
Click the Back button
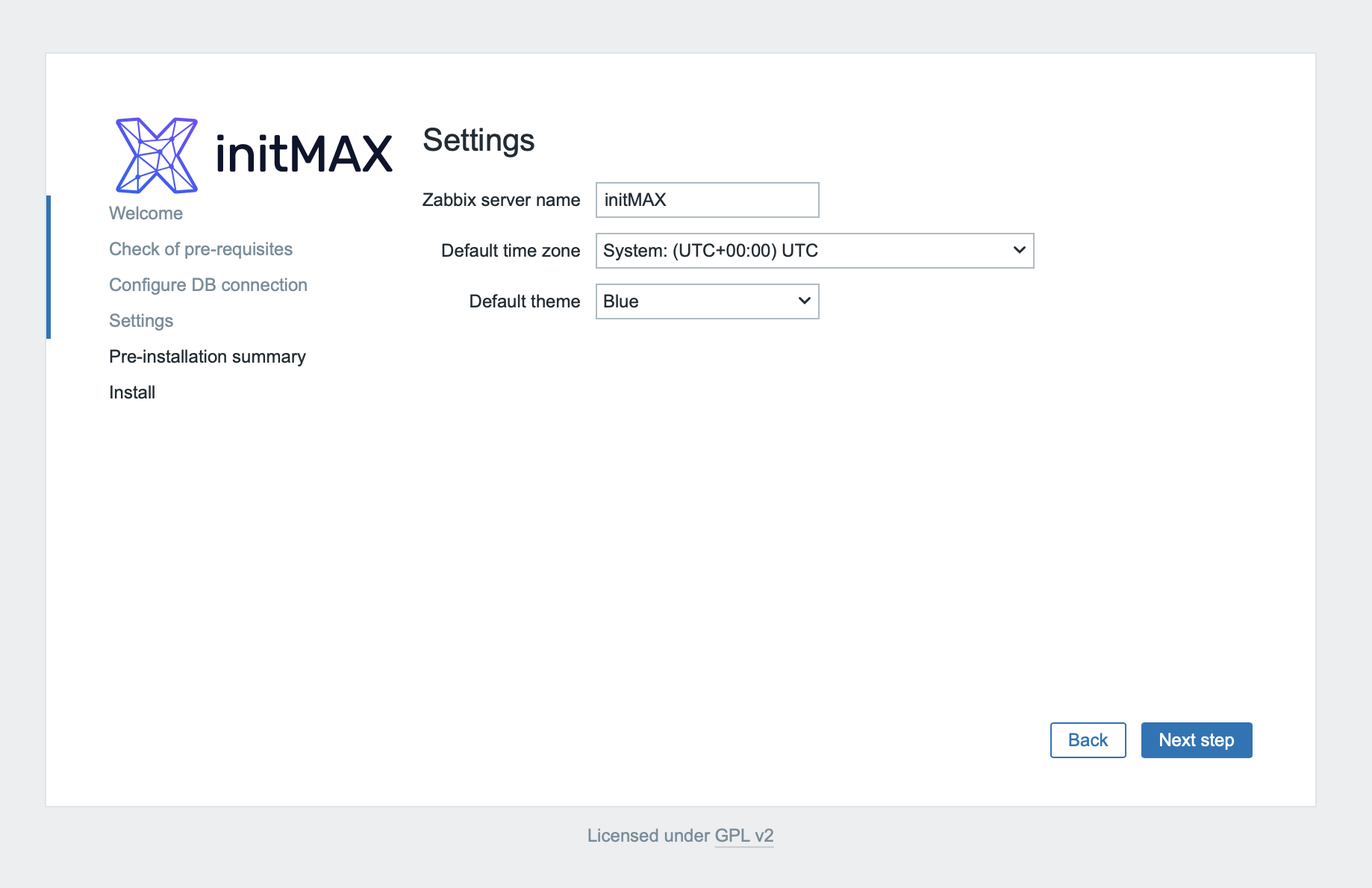point(1088,740)
